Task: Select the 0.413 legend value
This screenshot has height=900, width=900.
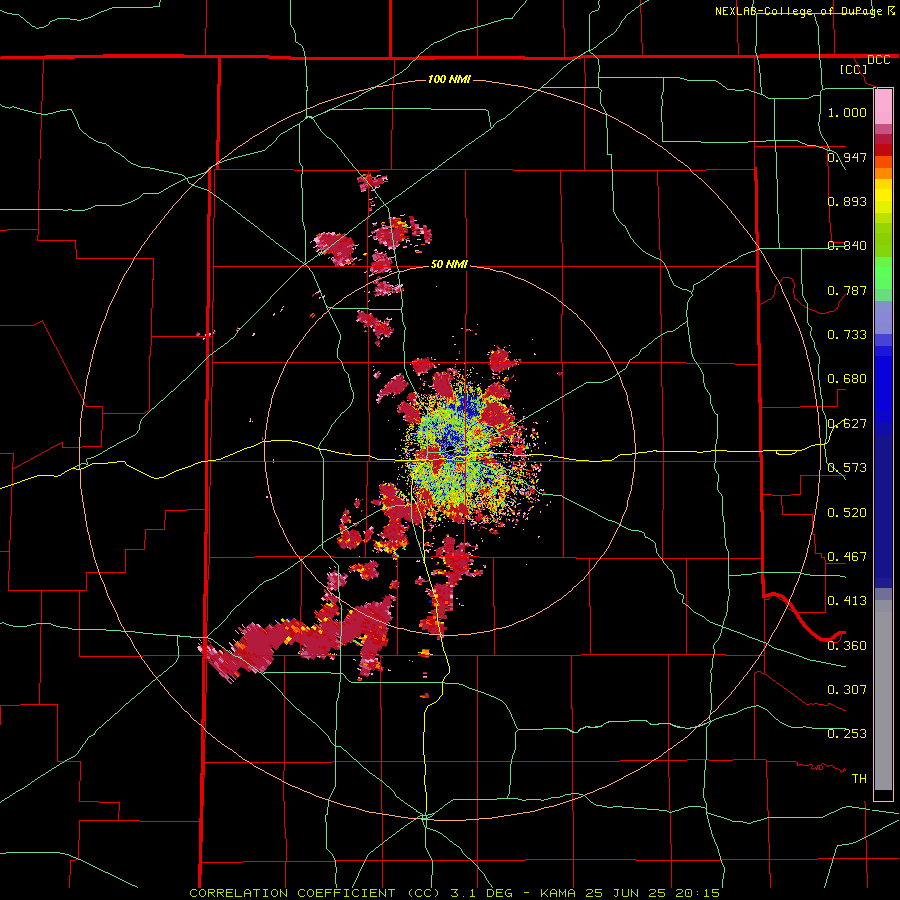Action: [847, 600]
